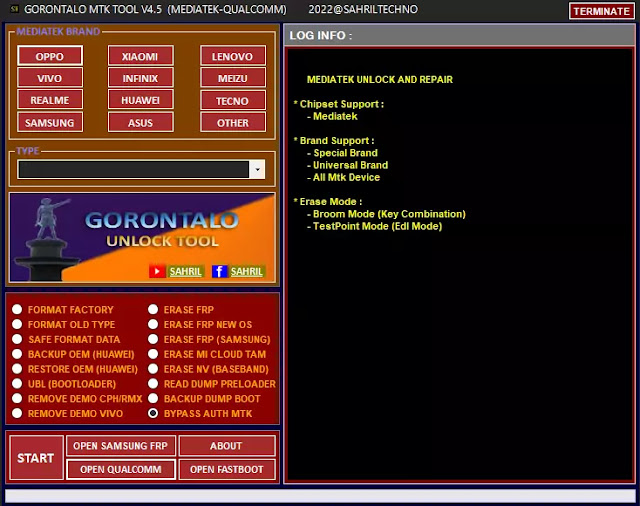Click the 'LOG INFO :' header
The image size is (640, 506).
tap(320, 36)
